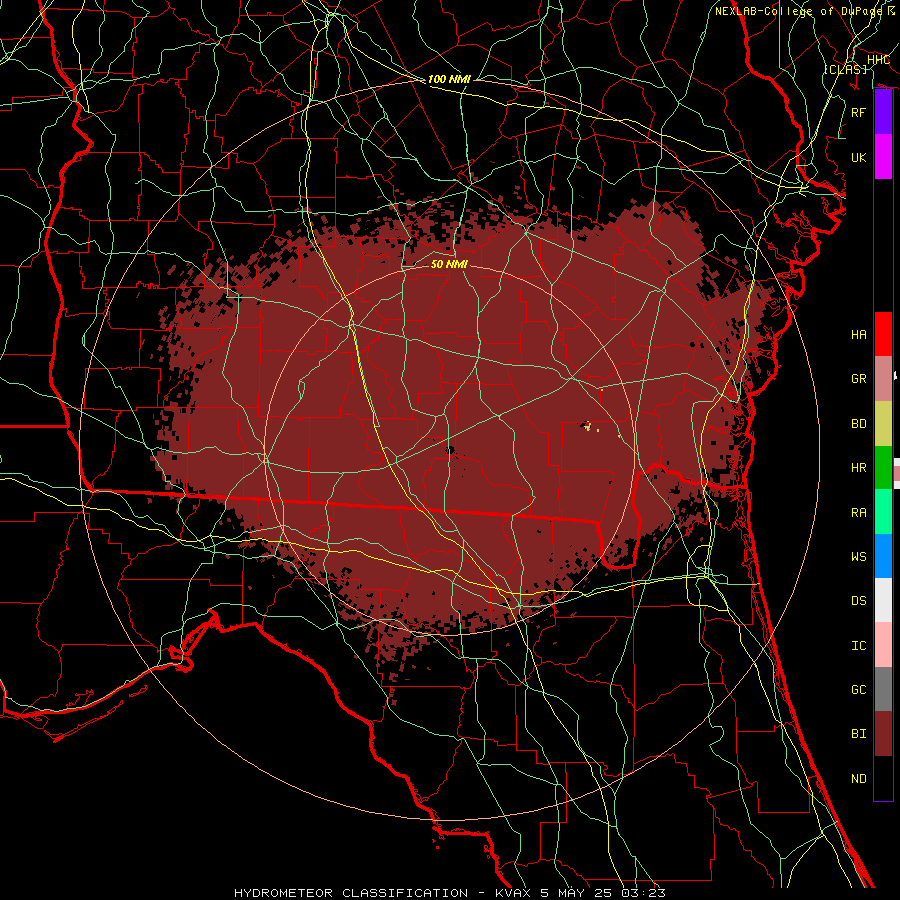Click the "50 NMI" range ring label
The height and width of the screenshot is (900, 900).
pos(449,264)
